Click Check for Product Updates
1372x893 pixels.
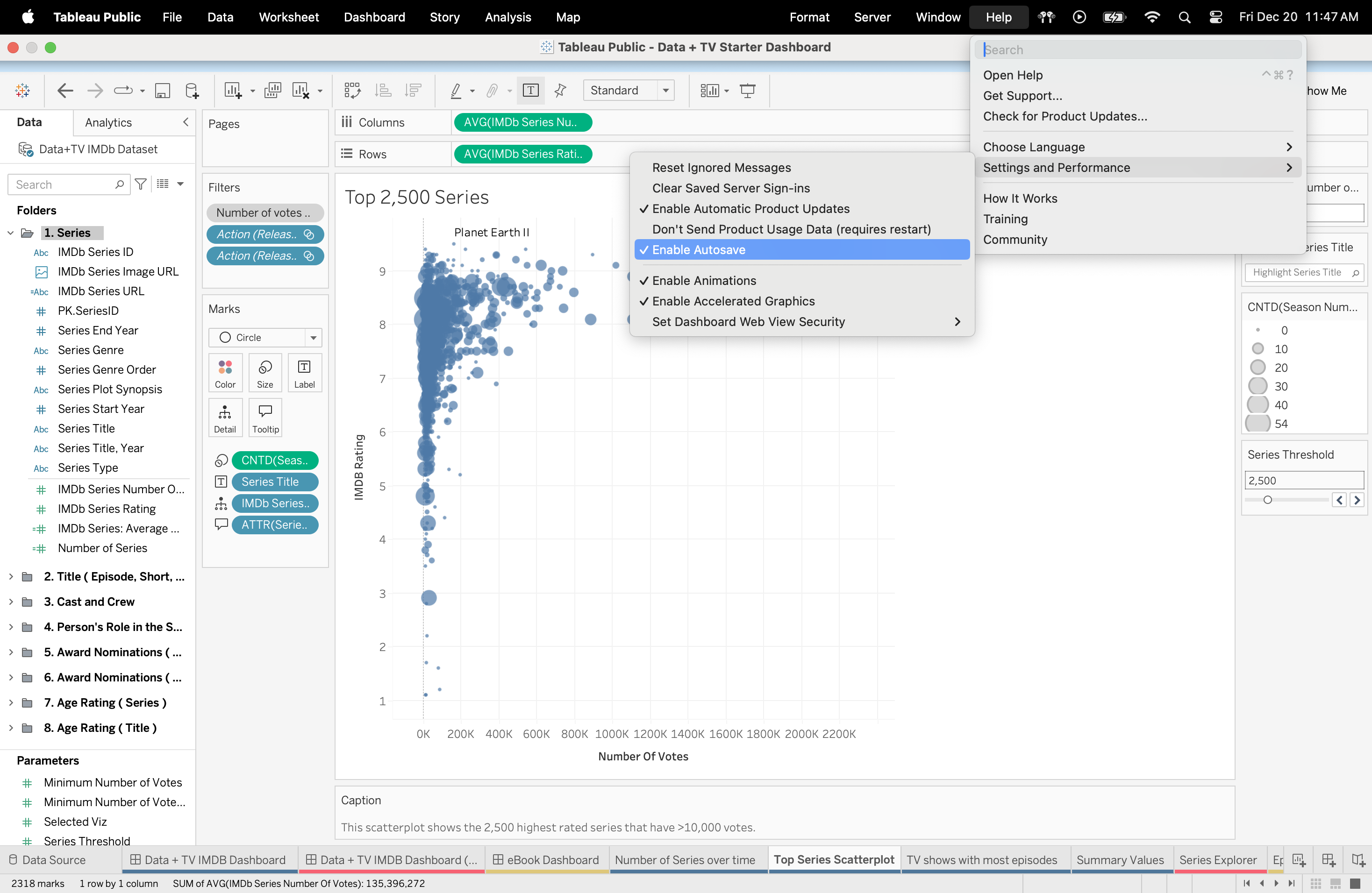(x=1065, y=116)
